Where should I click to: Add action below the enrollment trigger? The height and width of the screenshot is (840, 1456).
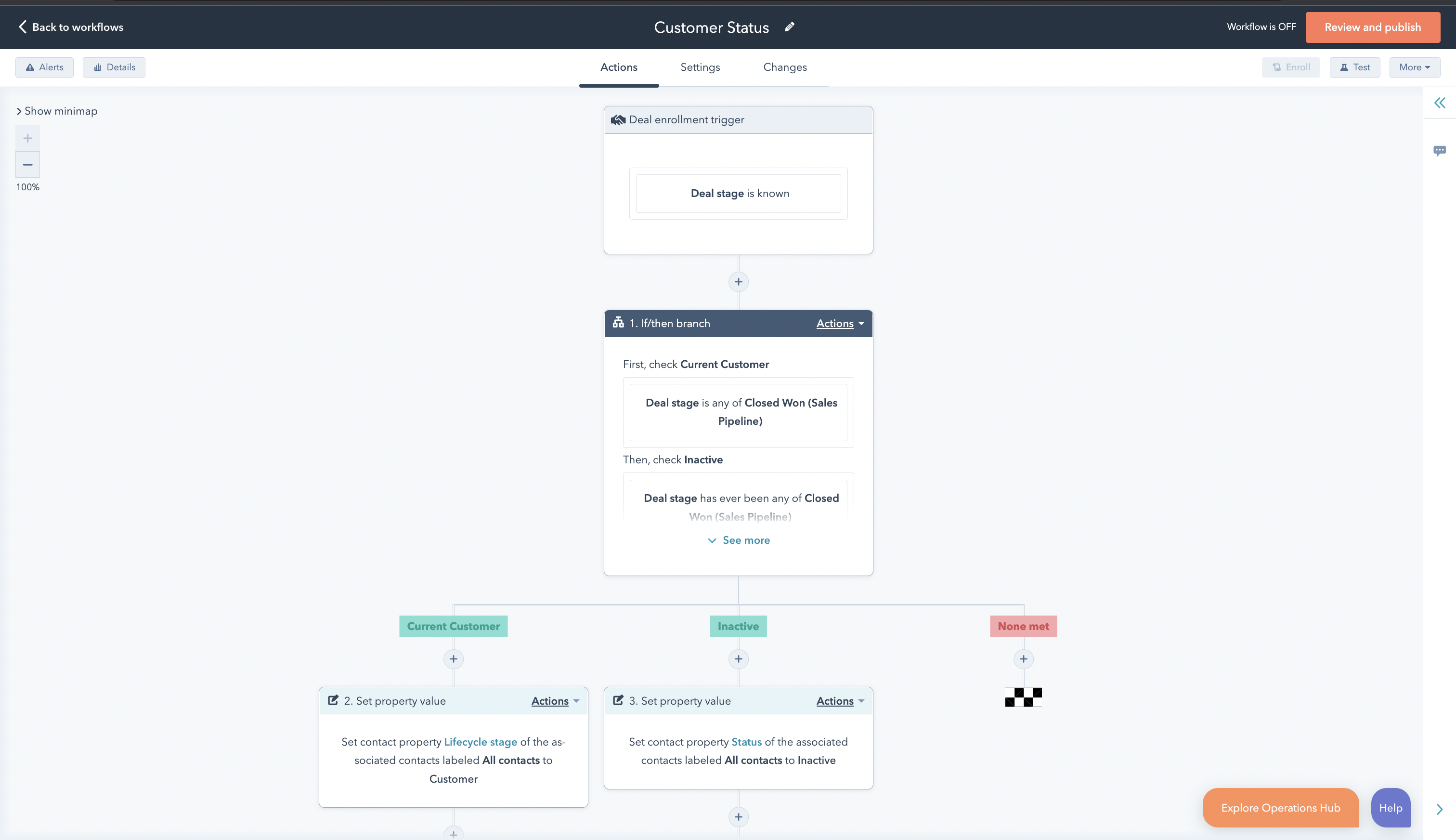point(738,282)
